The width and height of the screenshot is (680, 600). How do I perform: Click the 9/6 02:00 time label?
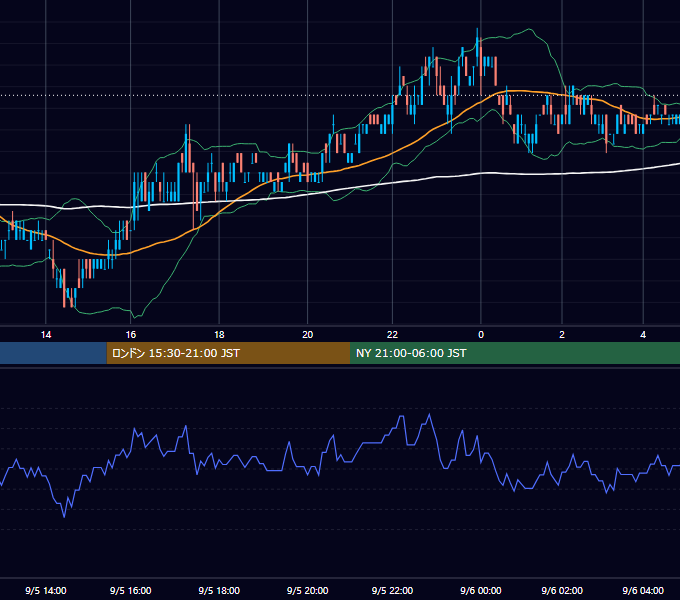coord(562,590)
